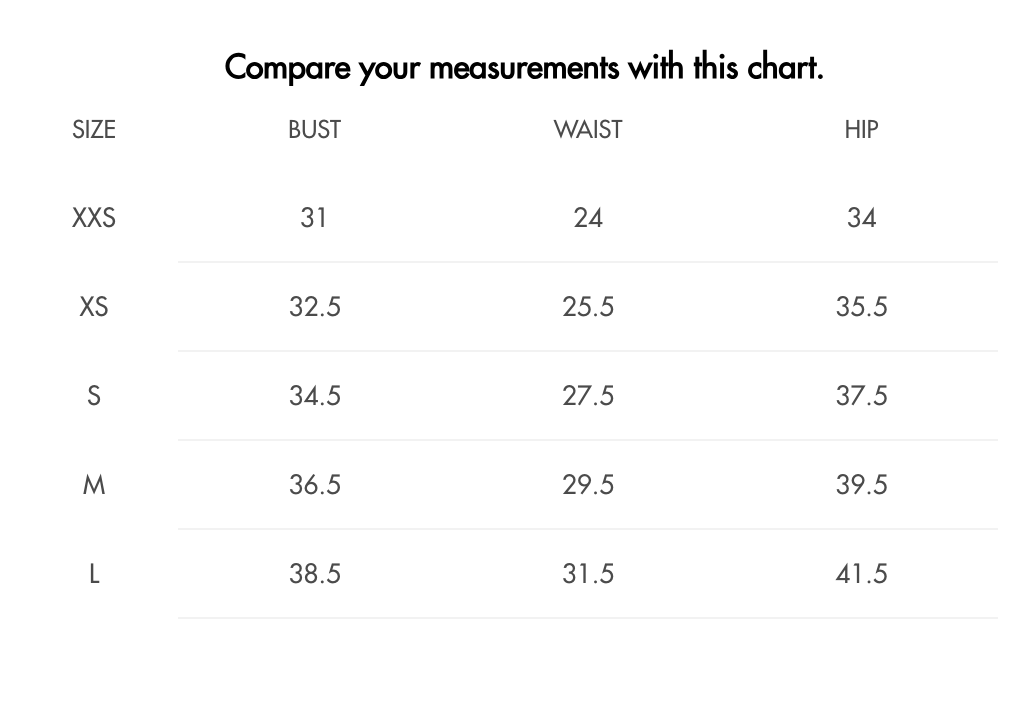The image size is (1010, 728).
Task: Select the large waist value 31.5
Action: (588, 574)
